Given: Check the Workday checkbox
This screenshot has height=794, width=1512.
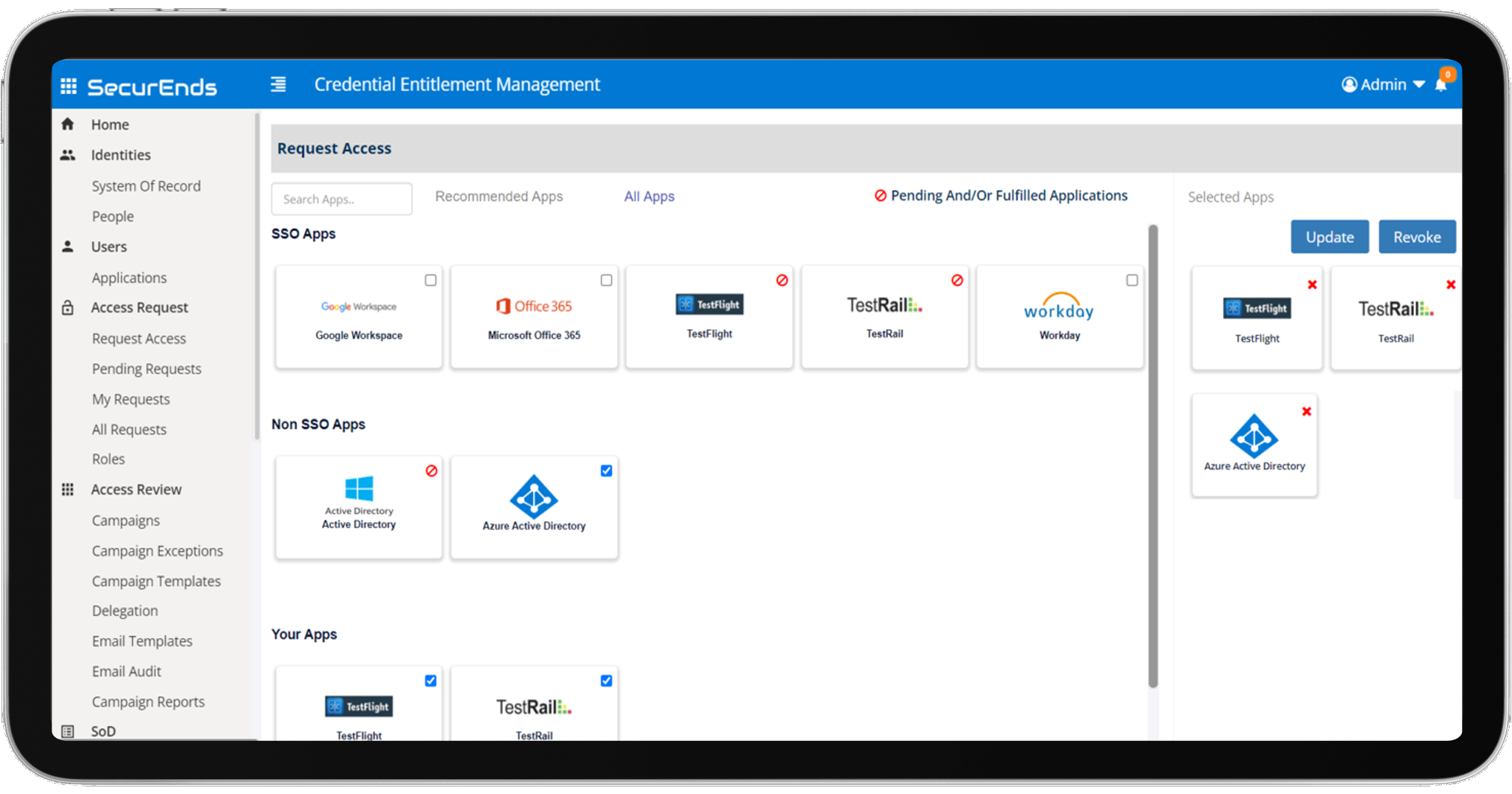Looking at the screenshot, I should coord(1132,280).
